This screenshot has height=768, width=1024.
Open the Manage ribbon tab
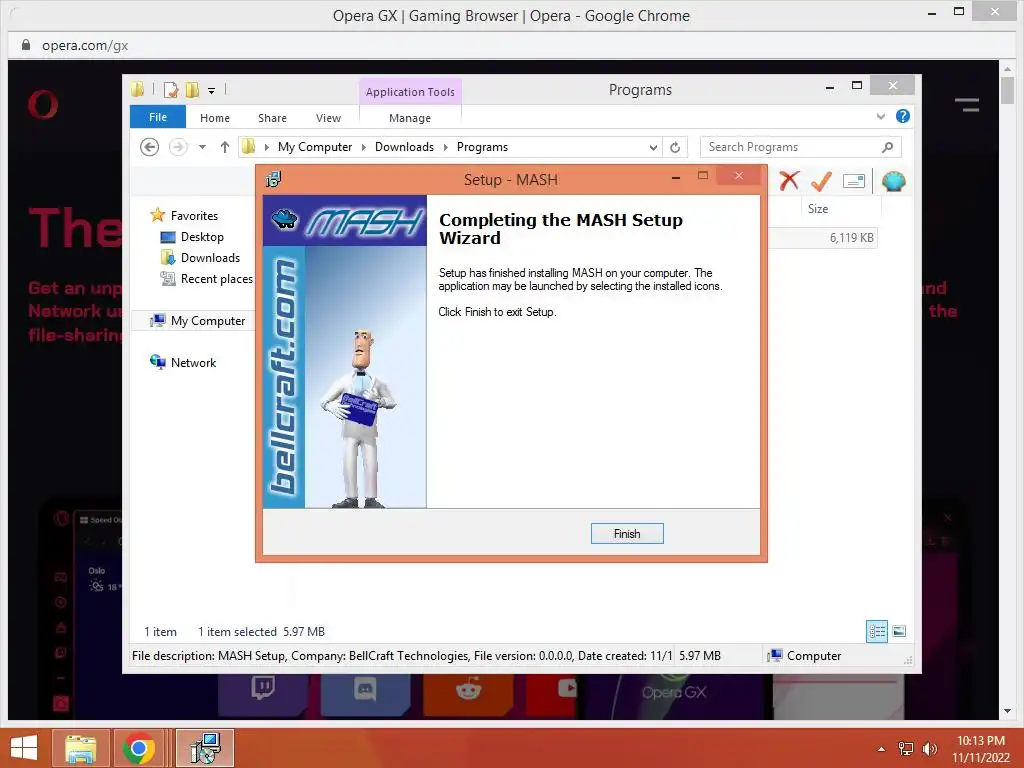(409, 118)
